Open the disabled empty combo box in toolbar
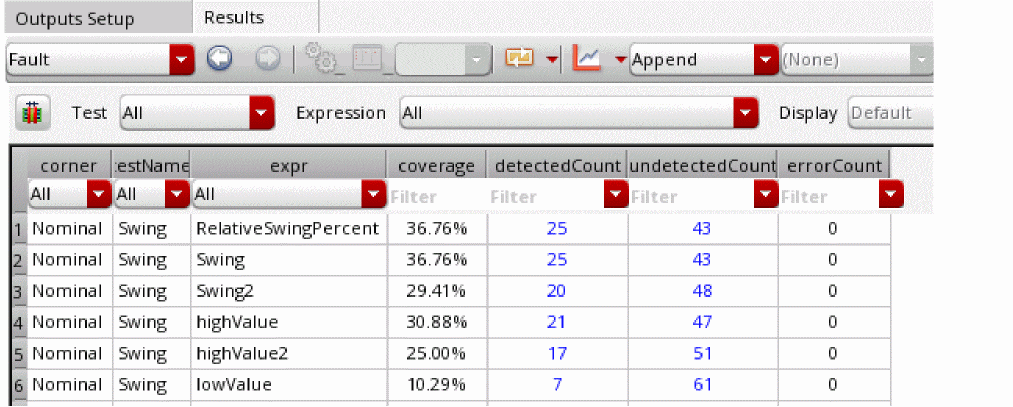Viewport: 1013px width, 407px height. [x=443, y=60]
